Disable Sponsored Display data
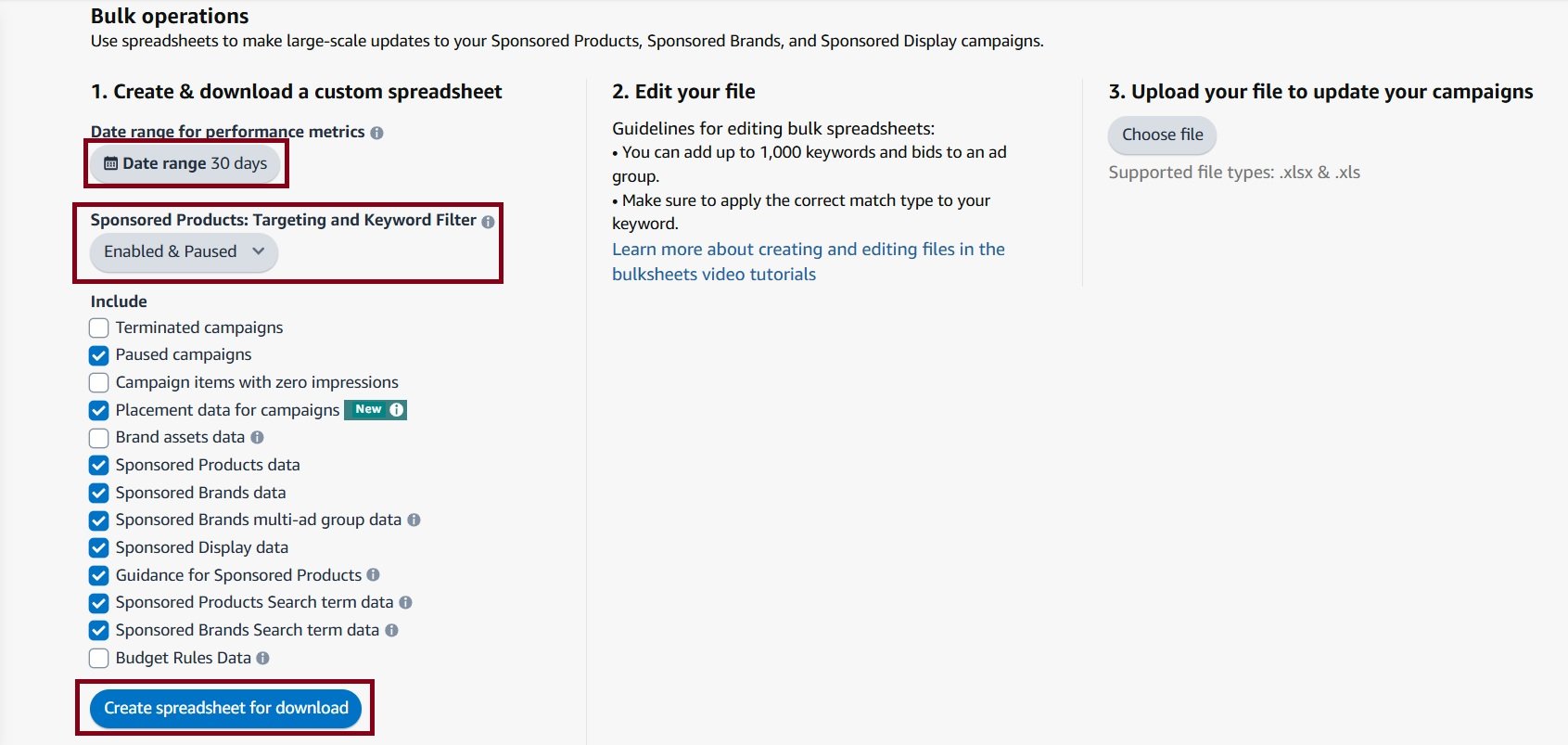1568x745 pixels. pos(98,547)
